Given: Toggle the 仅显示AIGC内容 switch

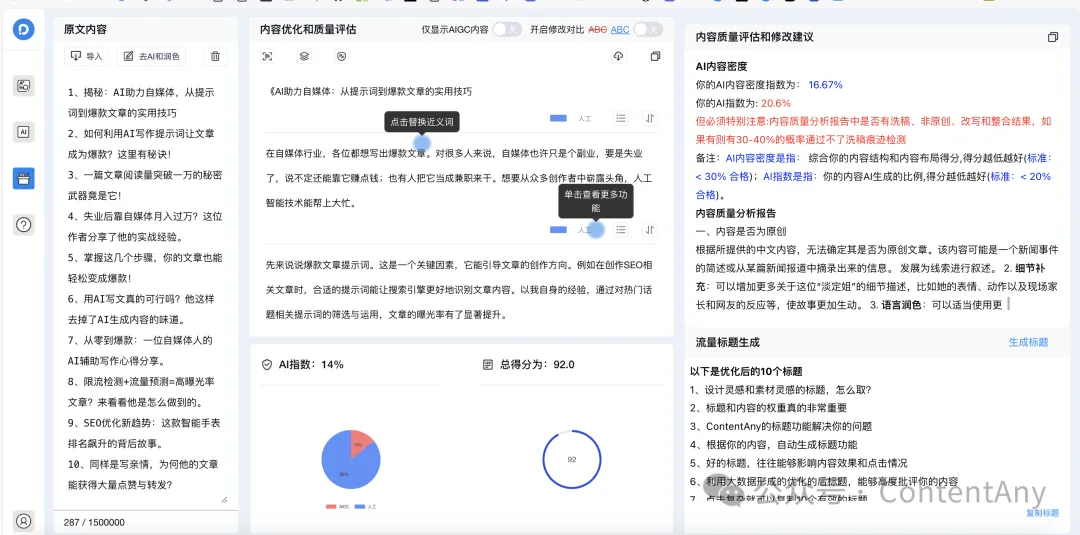Looking at the screenshot, I should pos(506,30).
